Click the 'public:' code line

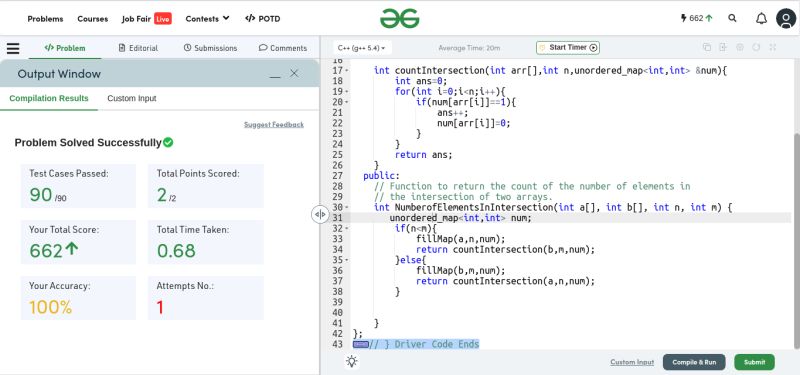(382, 176)
